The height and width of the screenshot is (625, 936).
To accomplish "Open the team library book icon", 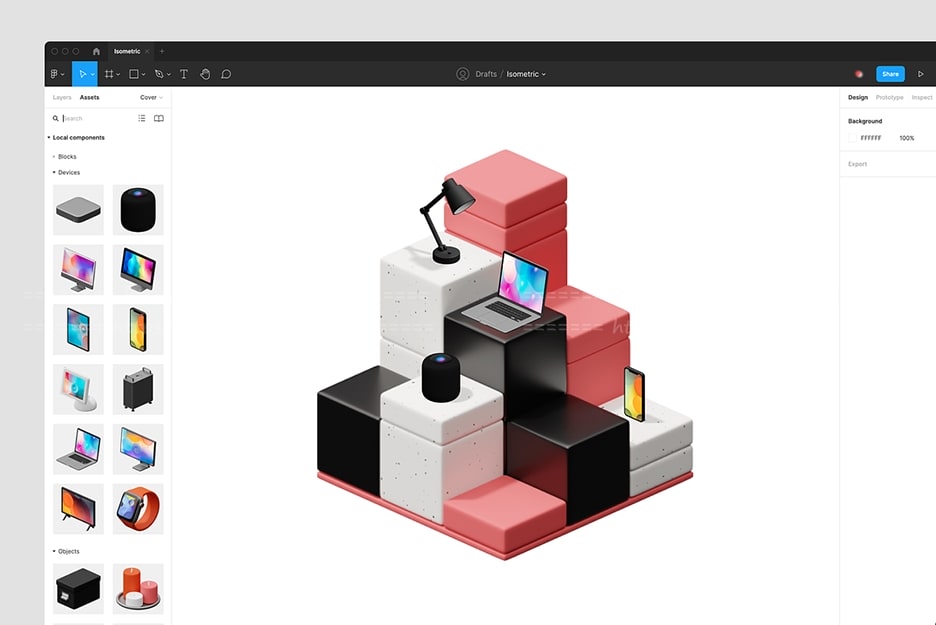I will (159, 118).
